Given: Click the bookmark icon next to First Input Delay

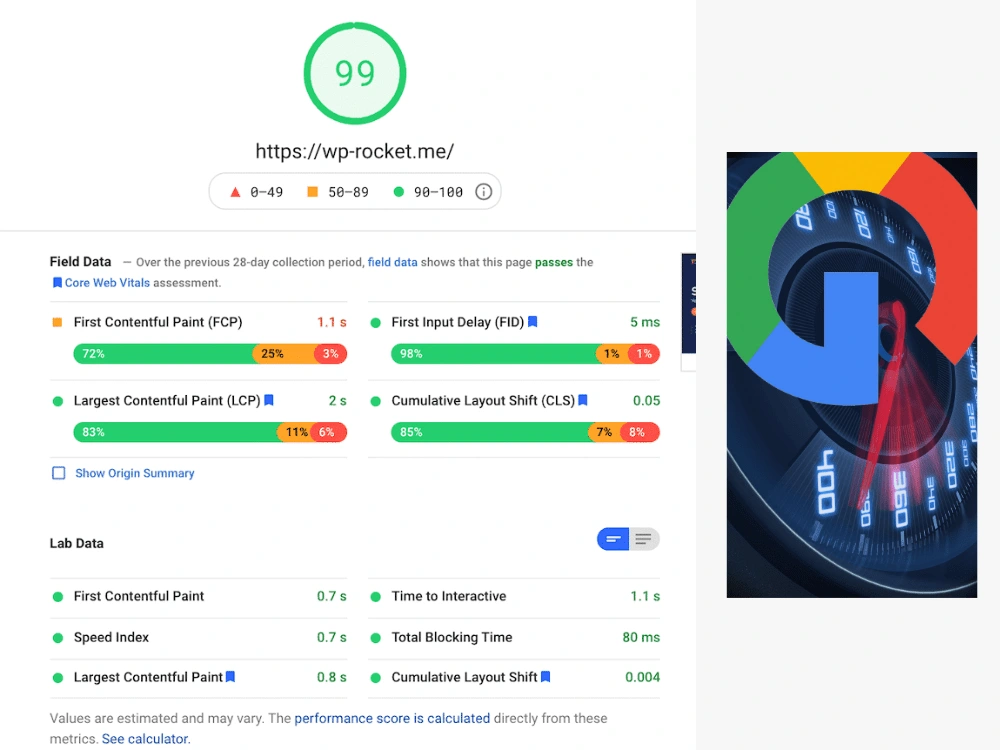Looking at the screenshot, I should click(x=533, y=322).
